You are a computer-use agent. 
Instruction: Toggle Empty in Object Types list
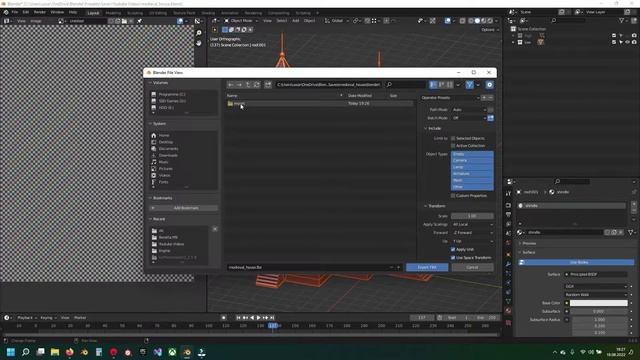click(472, 154)
